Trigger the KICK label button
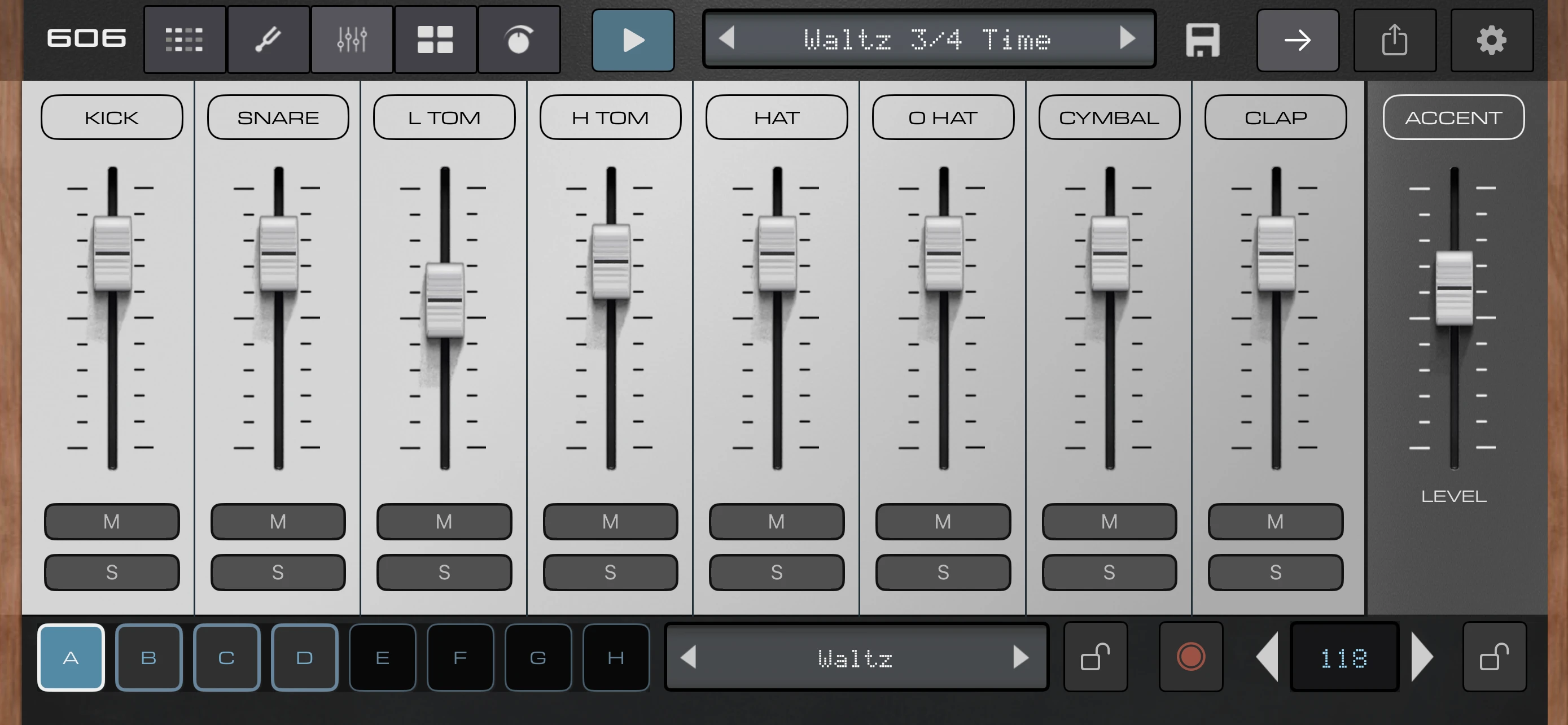 point(112,117)
